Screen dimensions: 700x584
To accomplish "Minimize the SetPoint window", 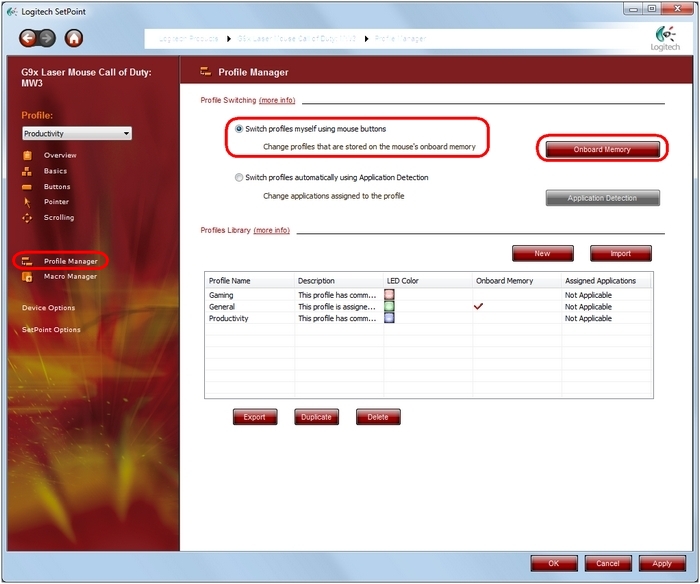I will (x=633, y=9).
